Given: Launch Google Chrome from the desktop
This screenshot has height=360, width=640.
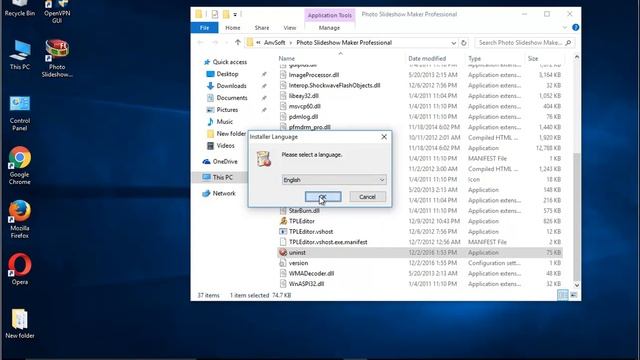Looking at the screenshot, I should (20, 166).
